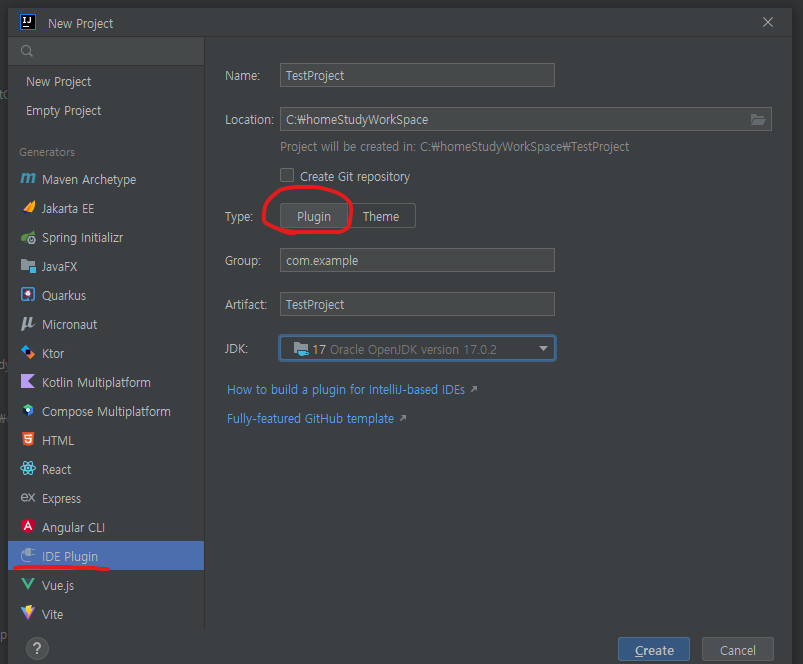The width and height of the screenshot is (803, 664).
Task: Click the Group input field
Action: [417, 260]
